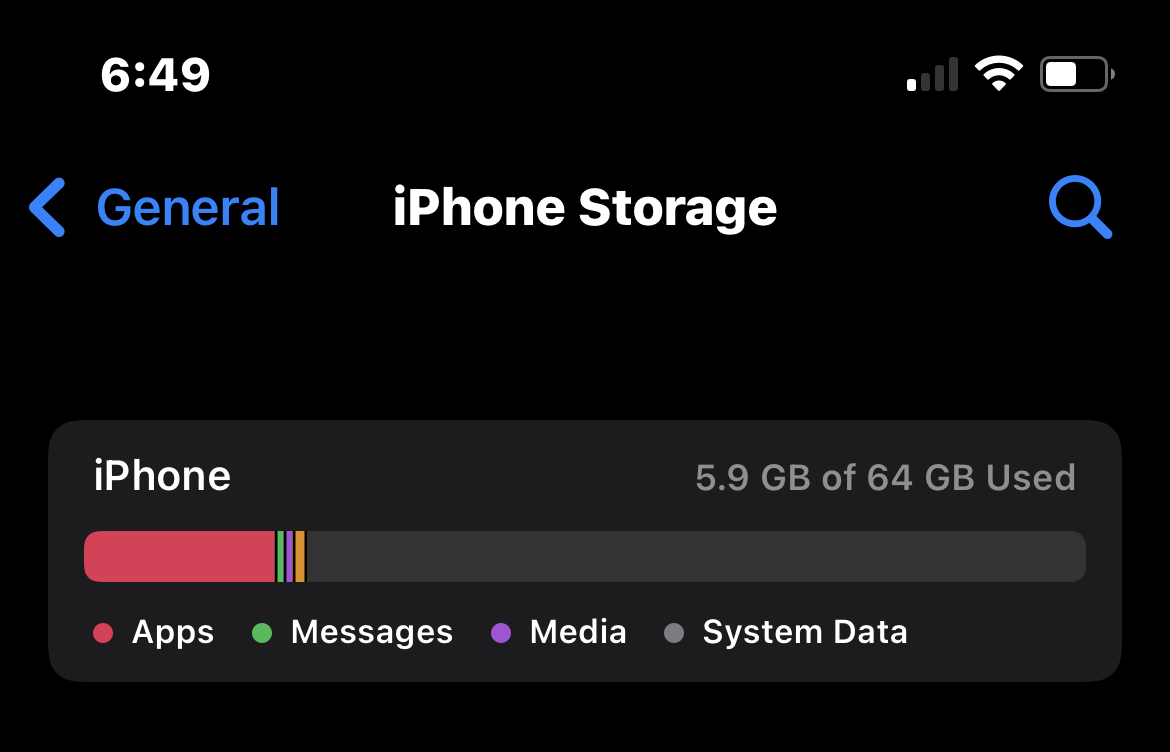
Task: Click the orange segment of storage bar
Action: 300,556
